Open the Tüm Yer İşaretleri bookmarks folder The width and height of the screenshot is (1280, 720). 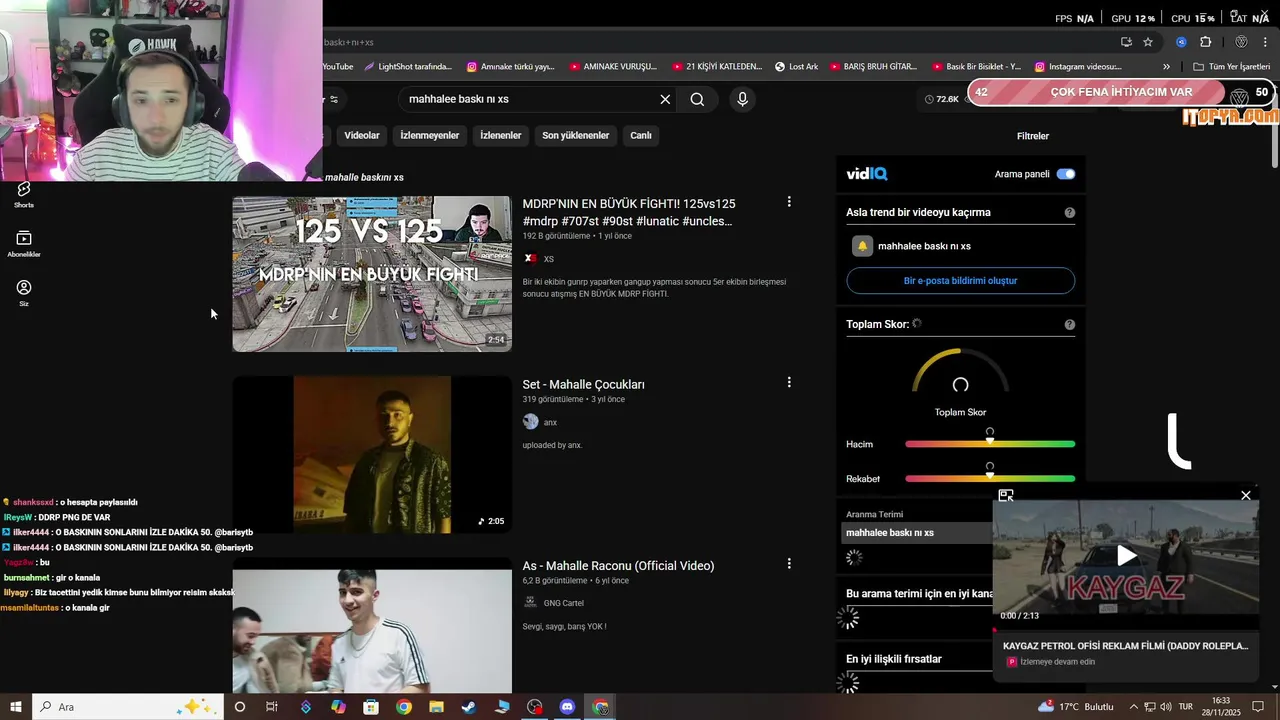click(x=1232, y=67)
